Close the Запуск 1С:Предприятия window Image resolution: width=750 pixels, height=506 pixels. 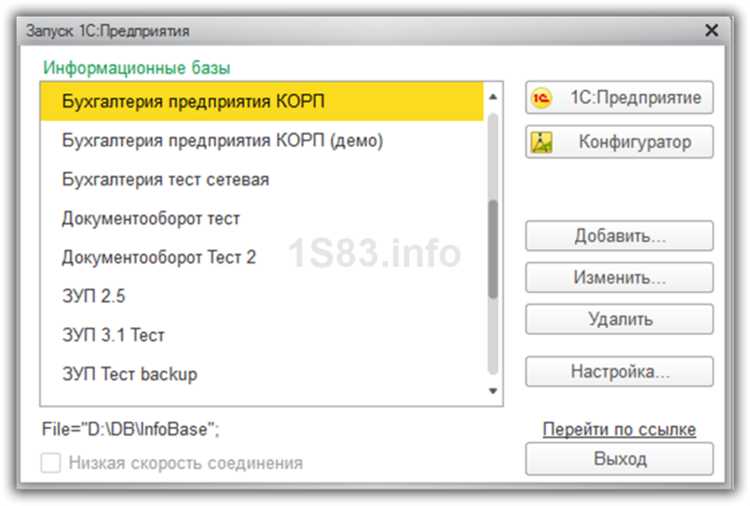pyautogui.click(x=712, y=31)
